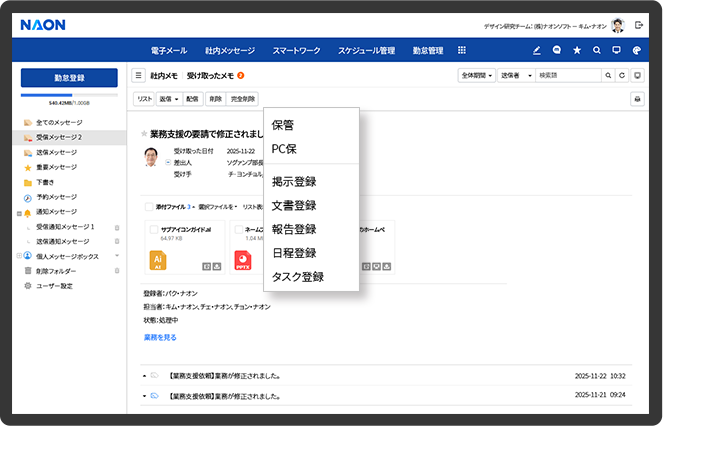
Task: Select 掲示登録 from the popup menu
Action: click(294, 181)
